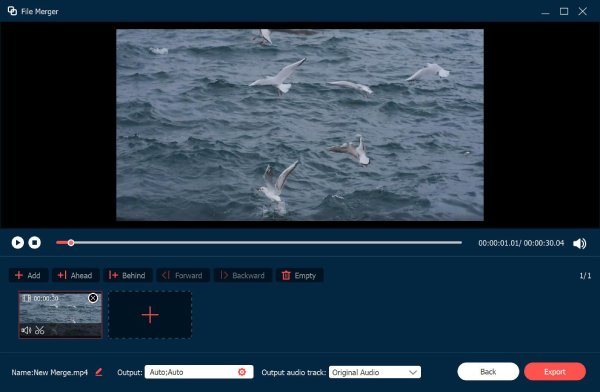600x392 pixels.
Task: Empty the clip list with trash icon
Action: tap(300, 275)
